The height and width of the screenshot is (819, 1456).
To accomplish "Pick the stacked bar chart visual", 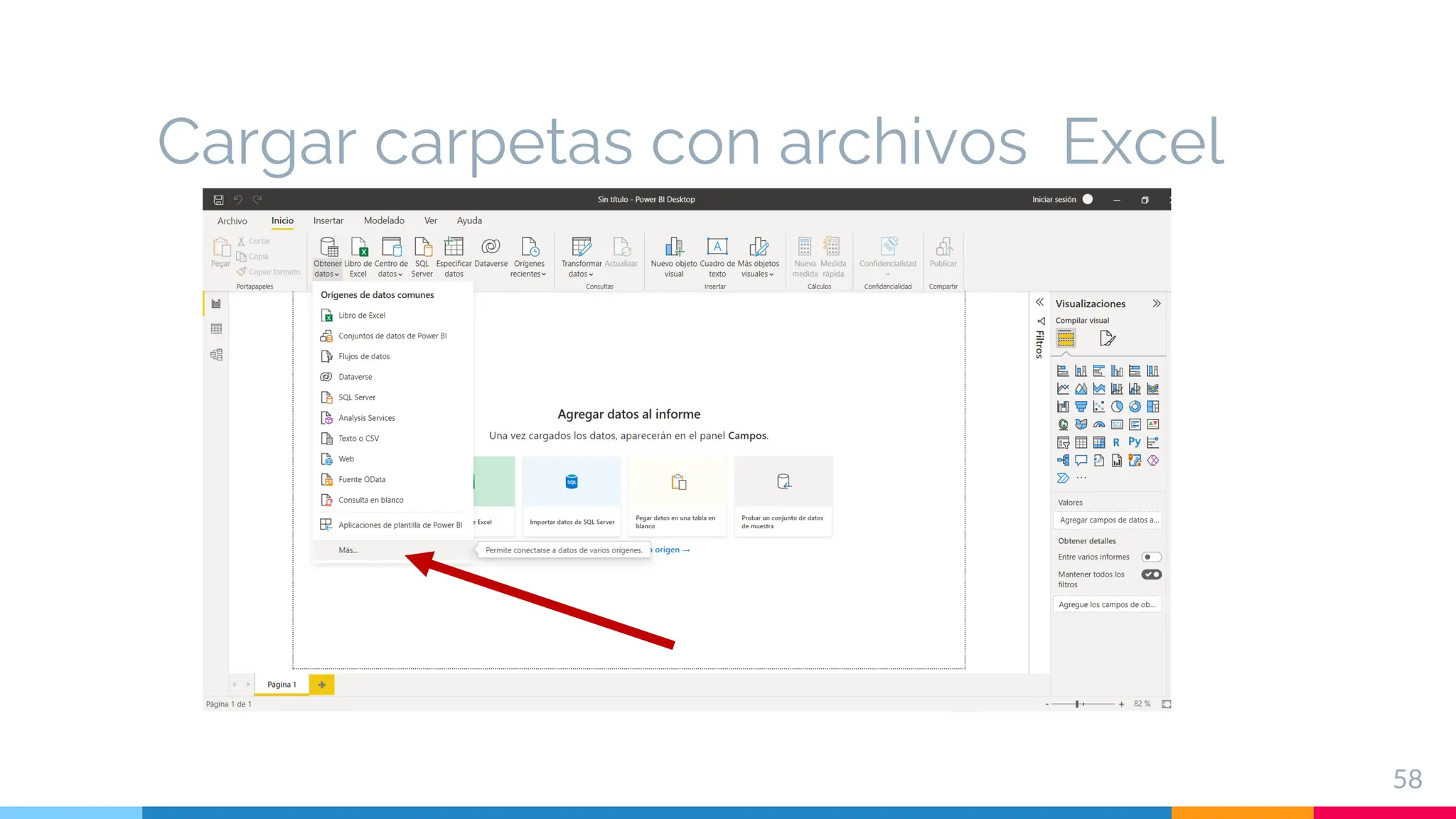I will (1063, 371).
